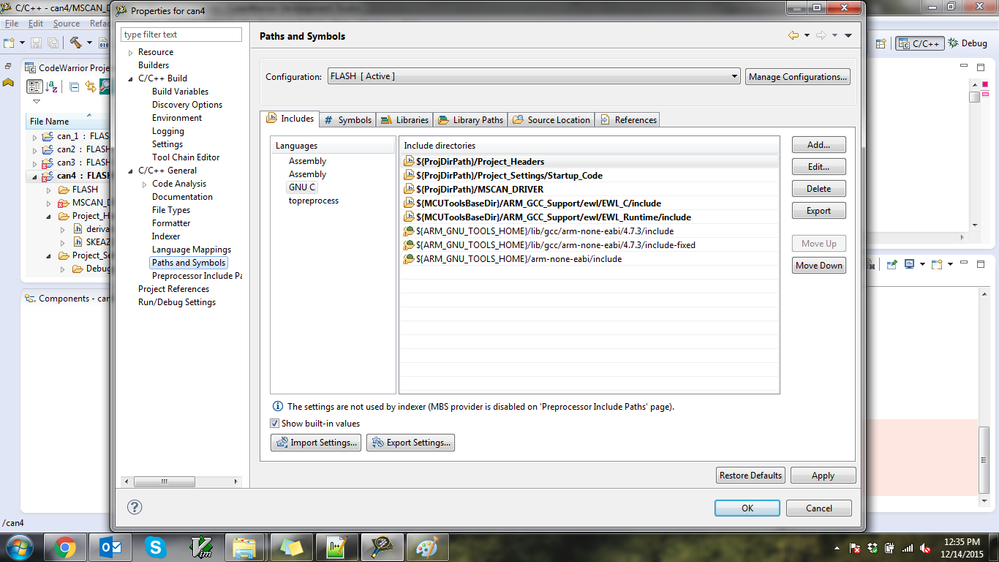Open Vim from the taskbar
Image resolution: width=999 pixels, height=562 pixels.
[201, 547]
